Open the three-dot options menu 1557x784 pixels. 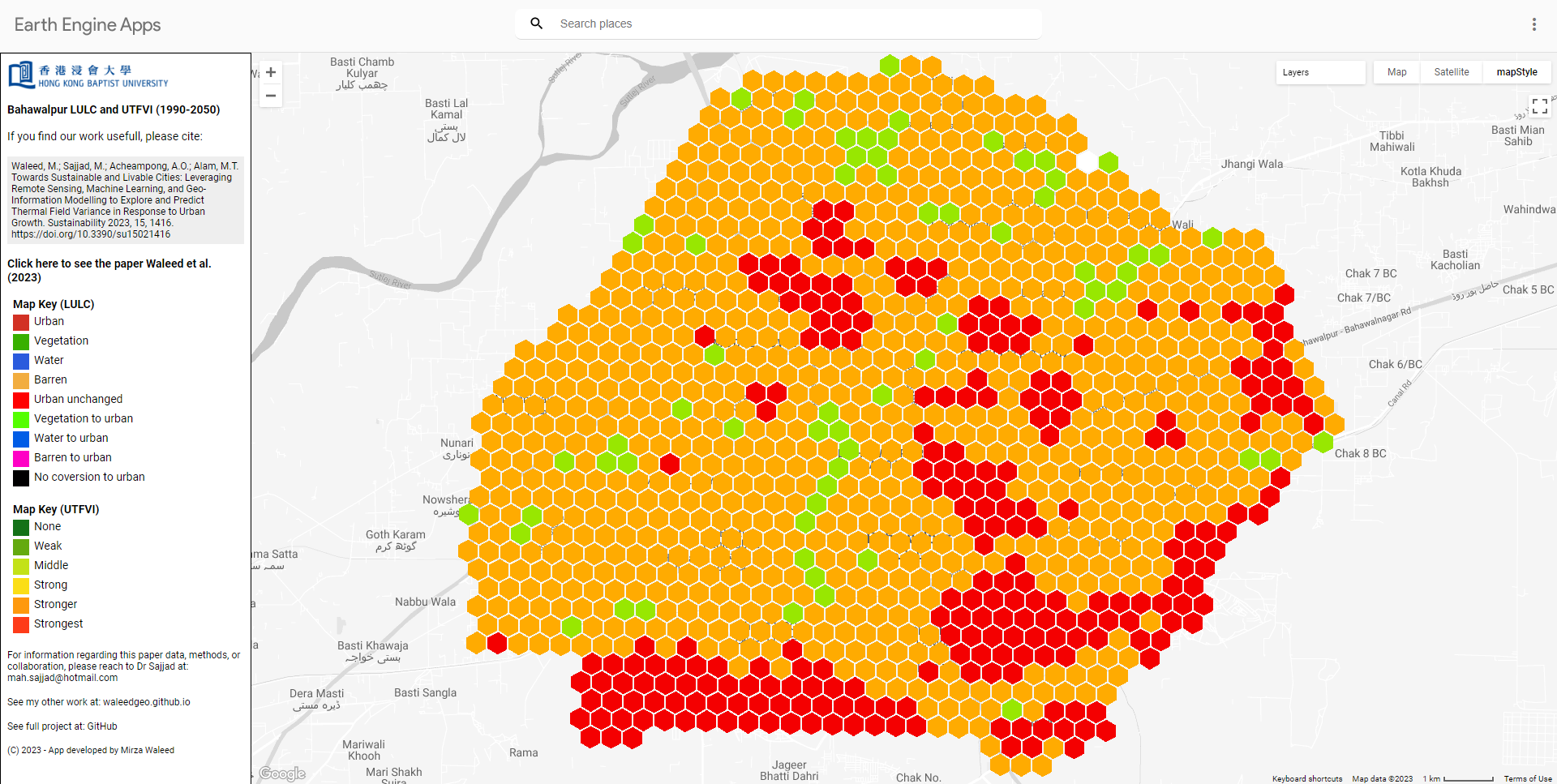click(1533, 24)
